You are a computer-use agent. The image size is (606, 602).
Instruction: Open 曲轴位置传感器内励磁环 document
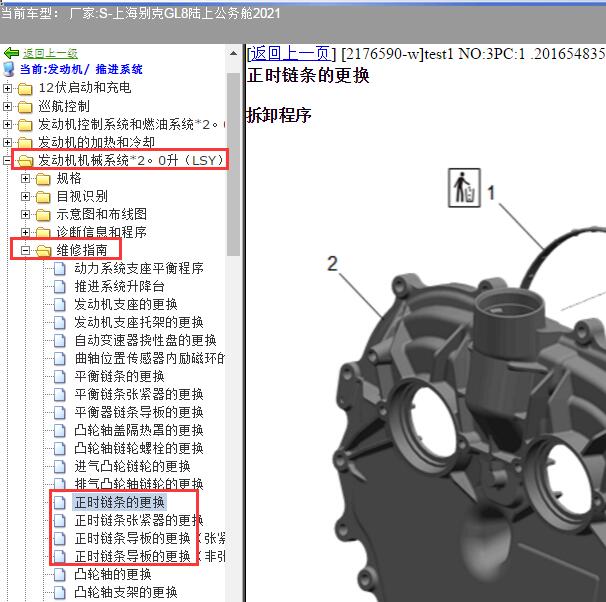click(x=149, y=358)
